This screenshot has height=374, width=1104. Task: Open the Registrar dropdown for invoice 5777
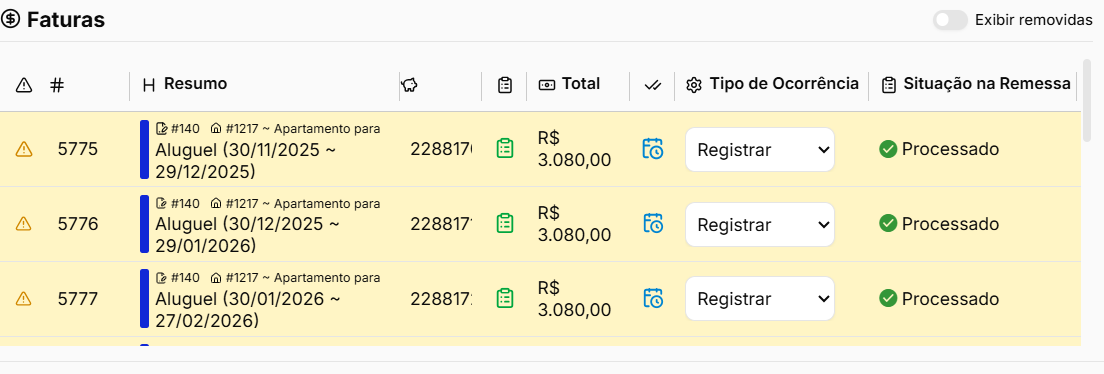(x=760, y=299)
